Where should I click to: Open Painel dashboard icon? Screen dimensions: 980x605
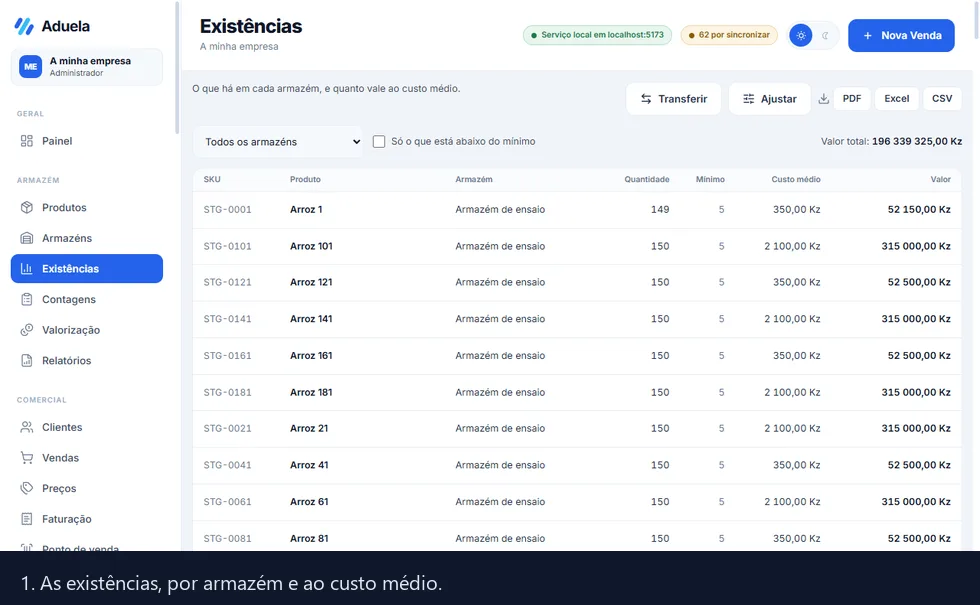click(26, 141)
